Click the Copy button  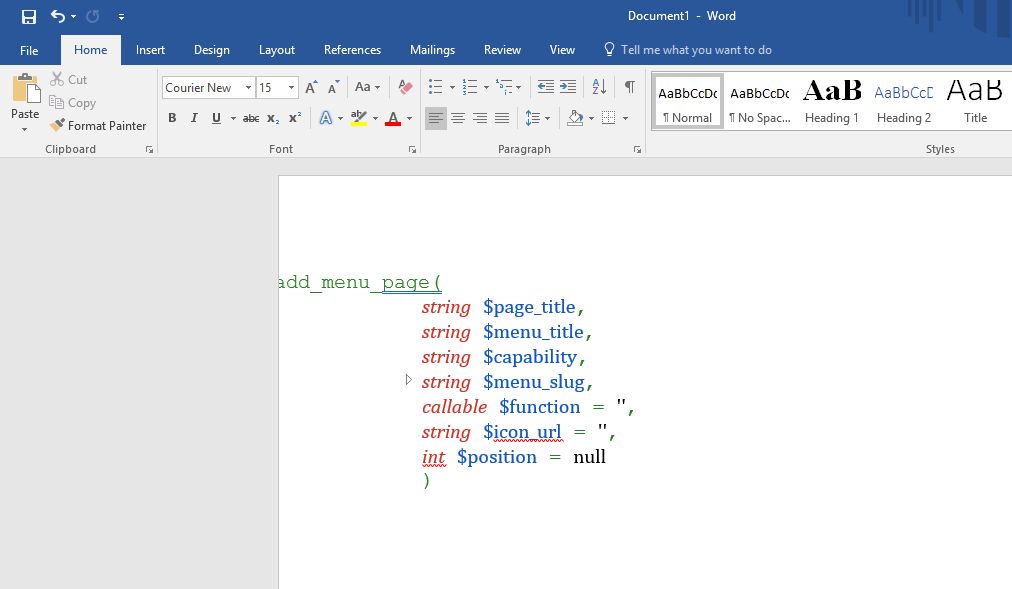pos(73,103)
